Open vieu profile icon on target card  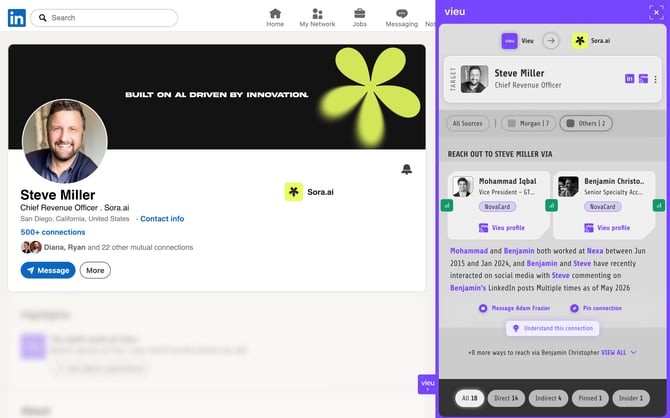tap(643, 79)
